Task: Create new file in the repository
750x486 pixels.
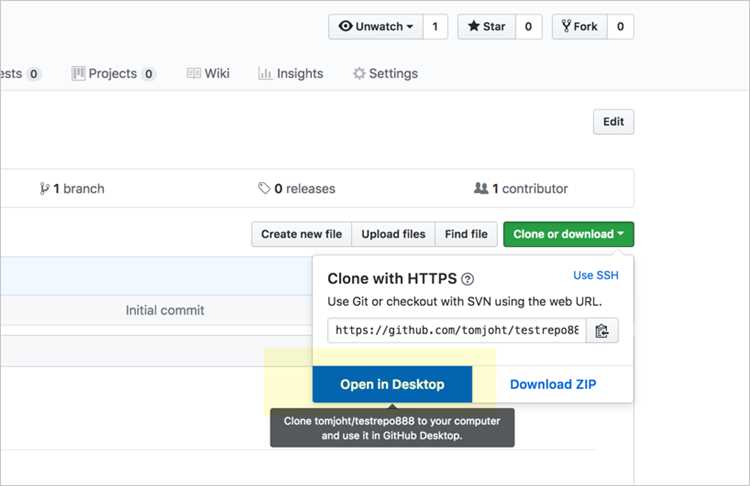Action: [x=301, y=234]
